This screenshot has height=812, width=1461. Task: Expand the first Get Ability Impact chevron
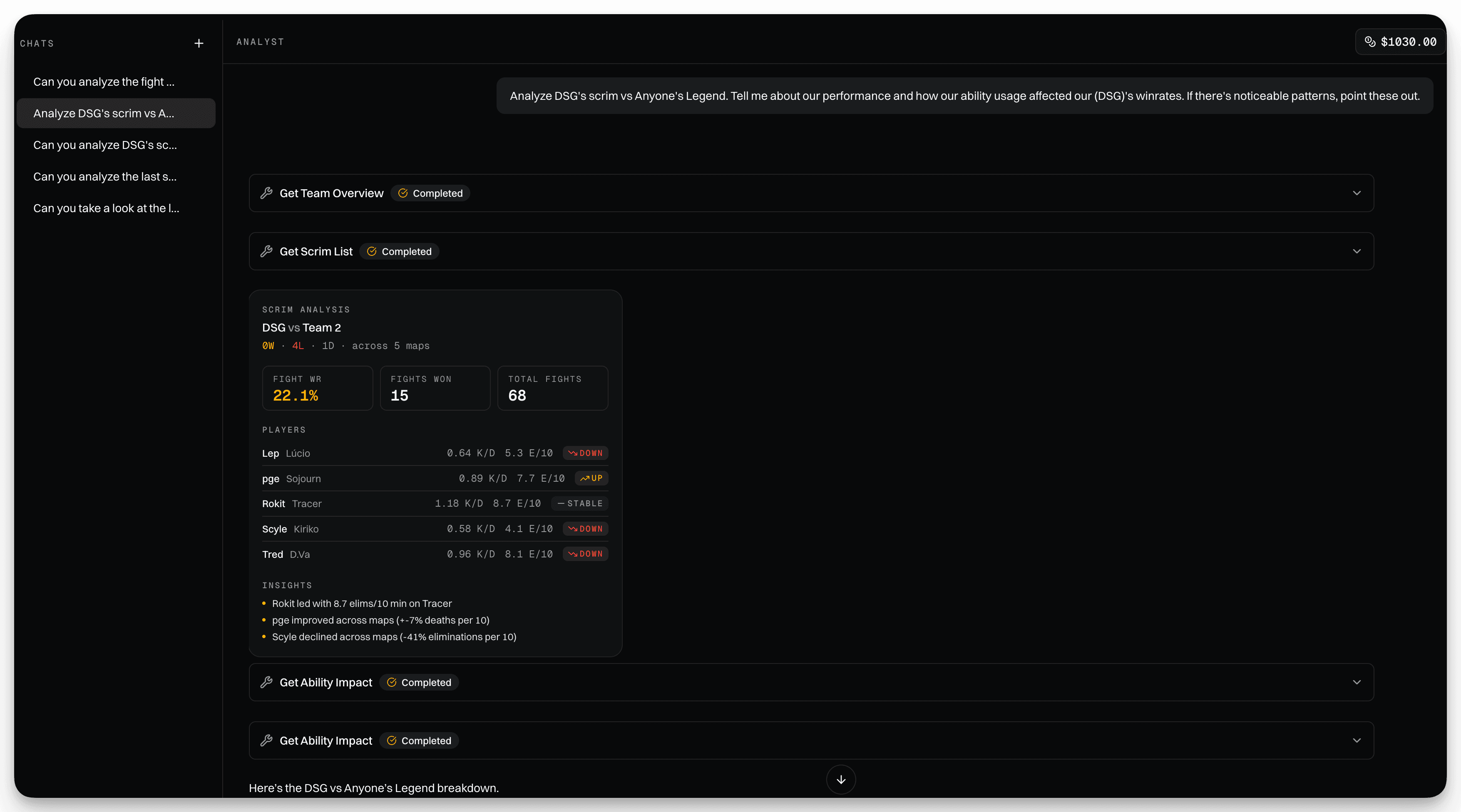(x=1357, y=682)
